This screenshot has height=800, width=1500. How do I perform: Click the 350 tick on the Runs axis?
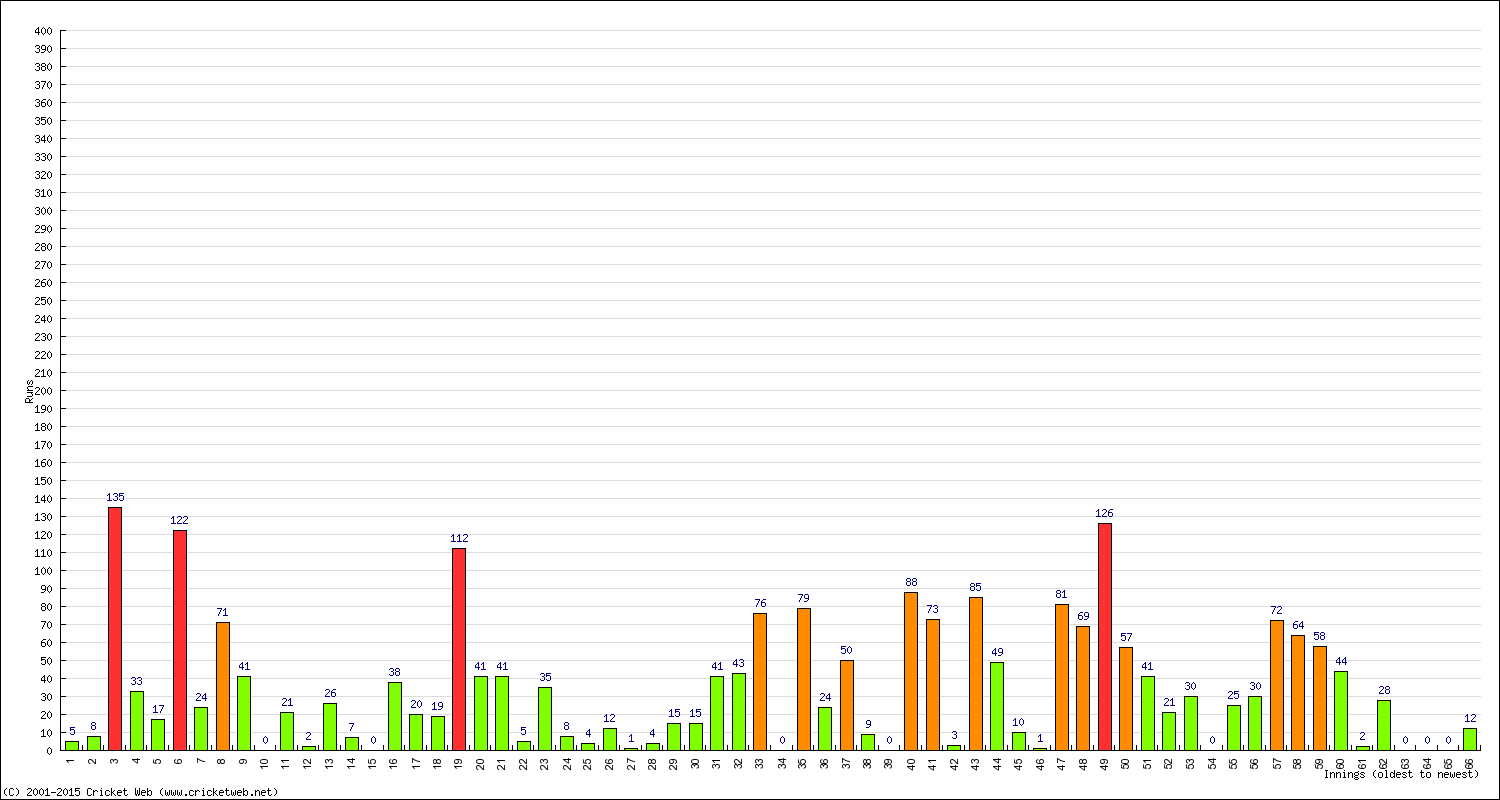pyautogui.click(x=42, y=121)
